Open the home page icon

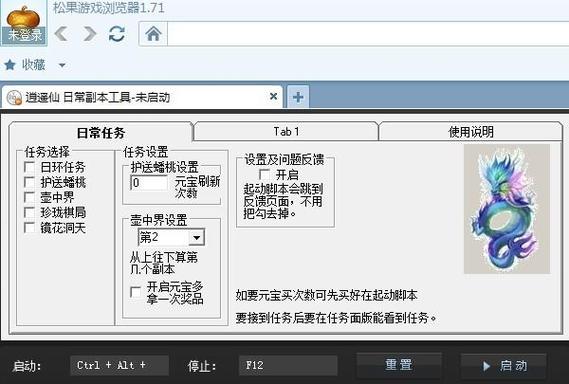tap(153, 34)
